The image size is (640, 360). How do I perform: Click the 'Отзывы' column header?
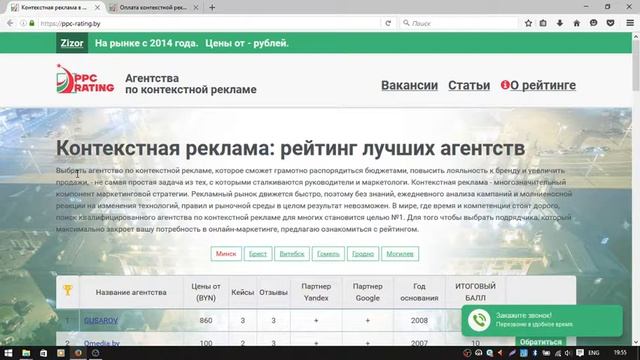tap(273, 292)
